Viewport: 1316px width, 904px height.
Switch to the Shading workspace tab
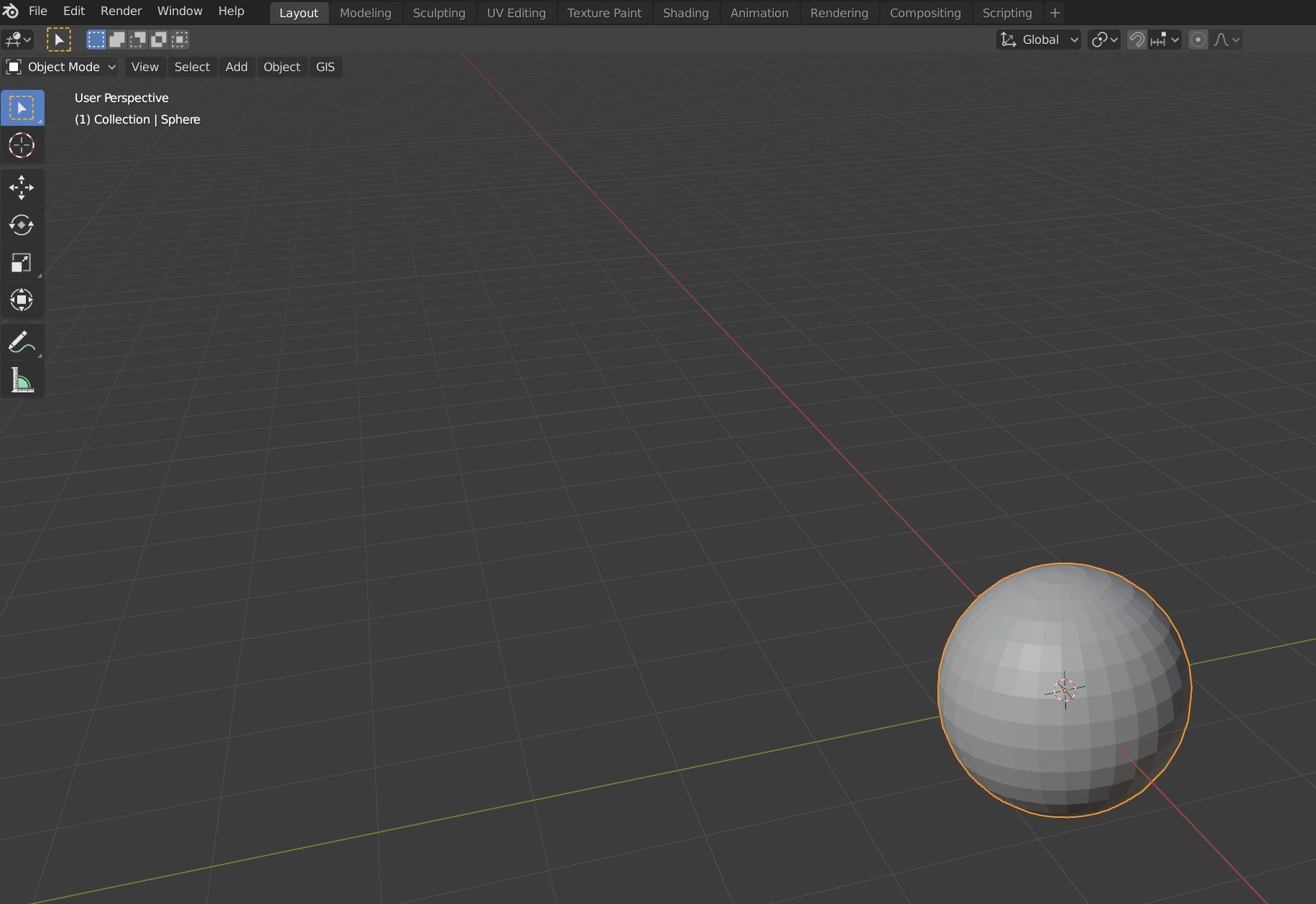click(x=686, y=13)
